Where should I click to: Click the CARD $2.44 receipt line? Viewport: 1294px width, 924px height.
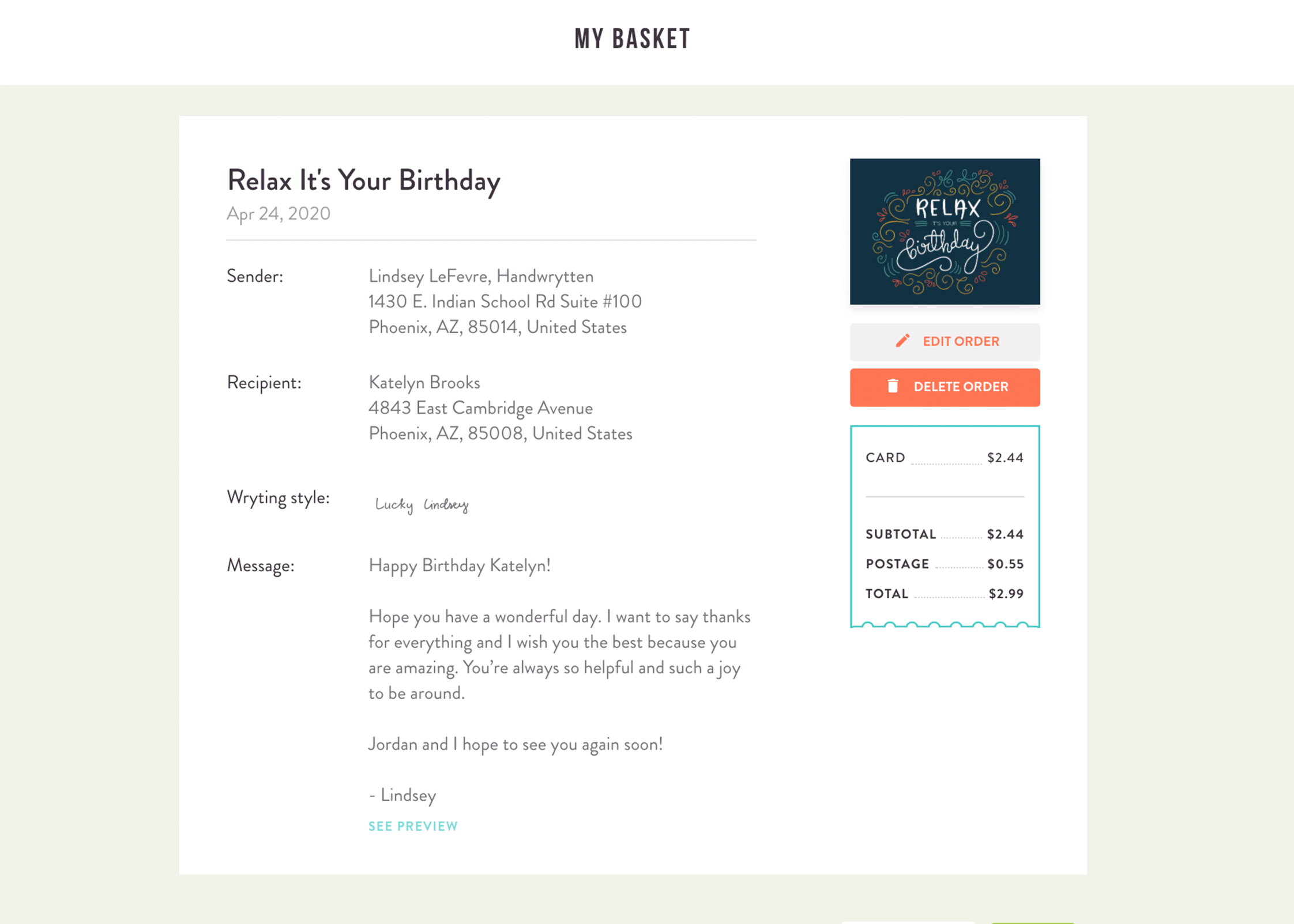[x=944, y=458]
